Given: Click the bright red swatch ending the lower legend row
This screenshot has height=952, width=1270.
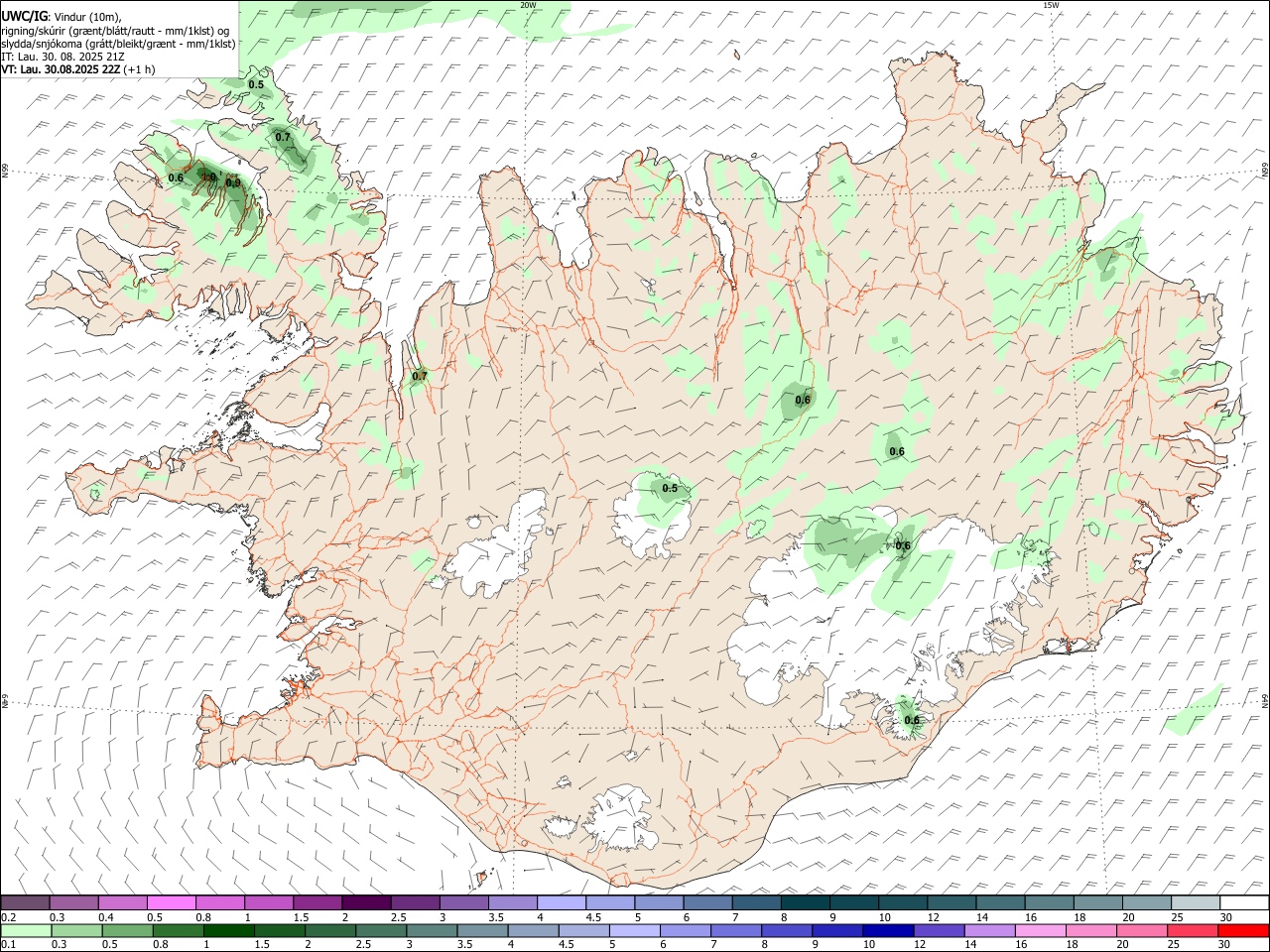Looking at the screenshot, I should pyautogui.click(x=1243, y=930).
